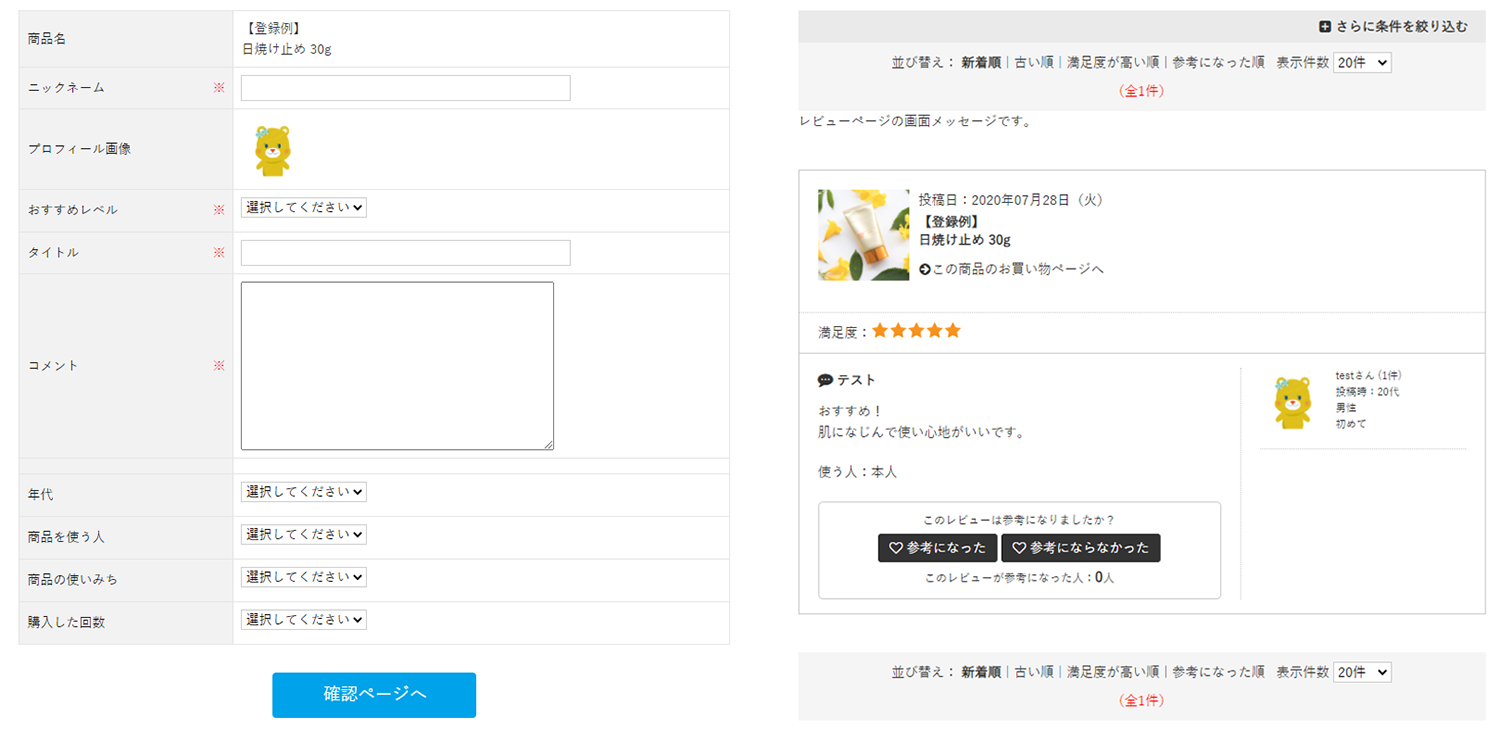Image resolution: width=1500 pixels, height=730 pixels.
Task: Click the plus icon beside さらに条件を絞り込む
Action: (1325, 27)
